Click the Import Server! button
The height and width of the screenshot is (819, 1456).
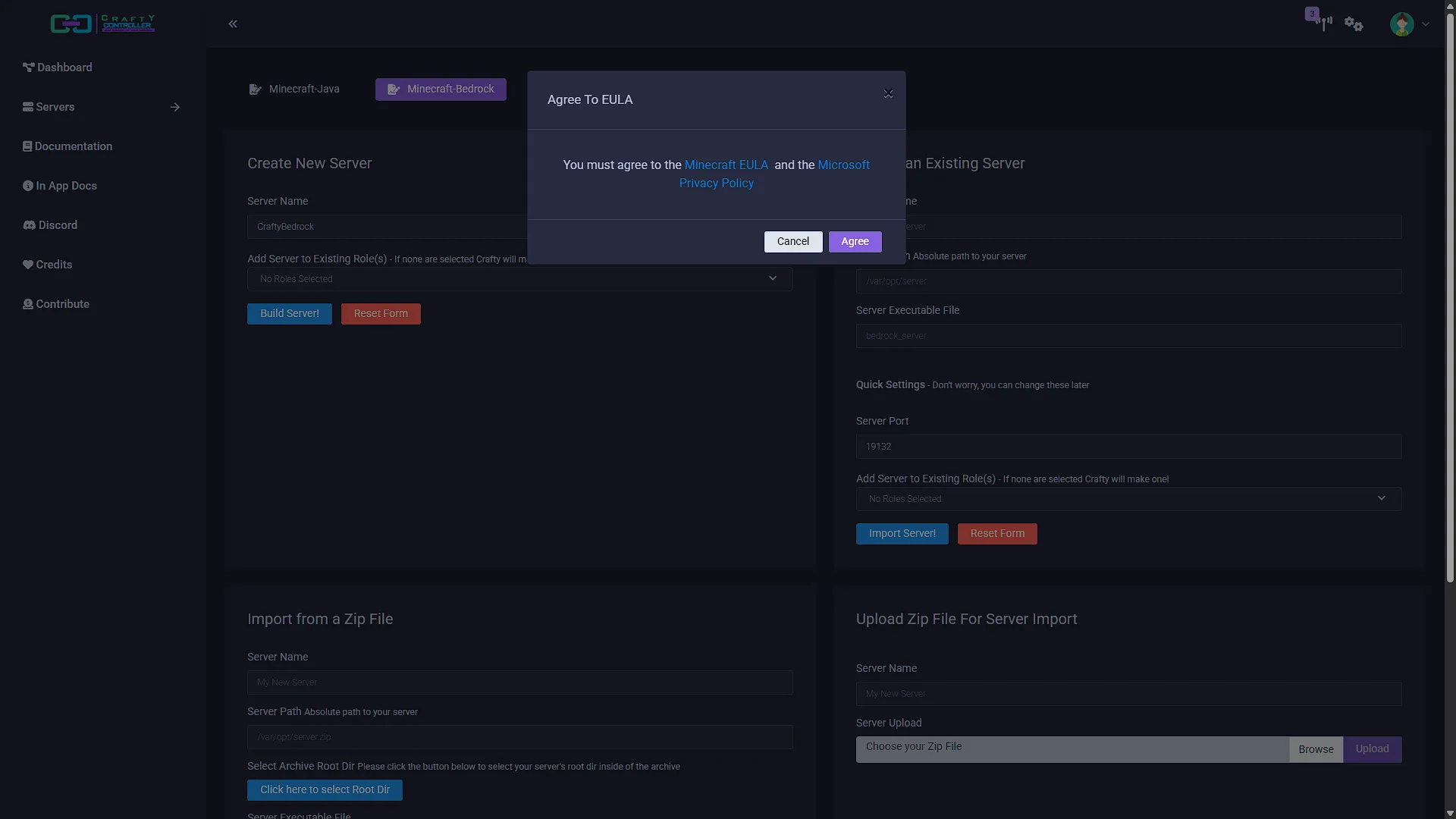pyautogui.click(x=902, y=534)
